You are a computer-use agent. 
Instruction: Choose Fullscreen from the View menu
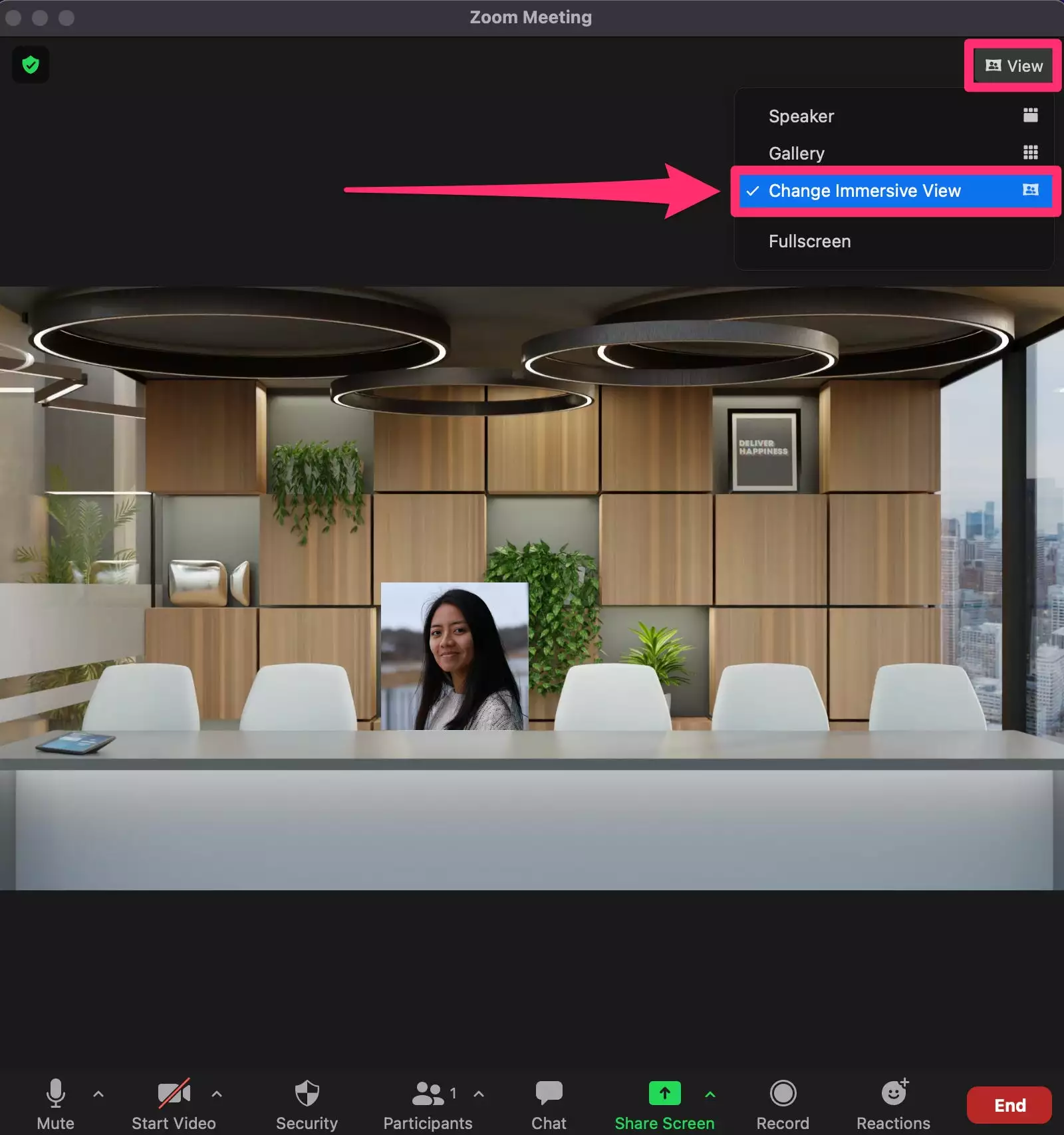click(809, 241)
